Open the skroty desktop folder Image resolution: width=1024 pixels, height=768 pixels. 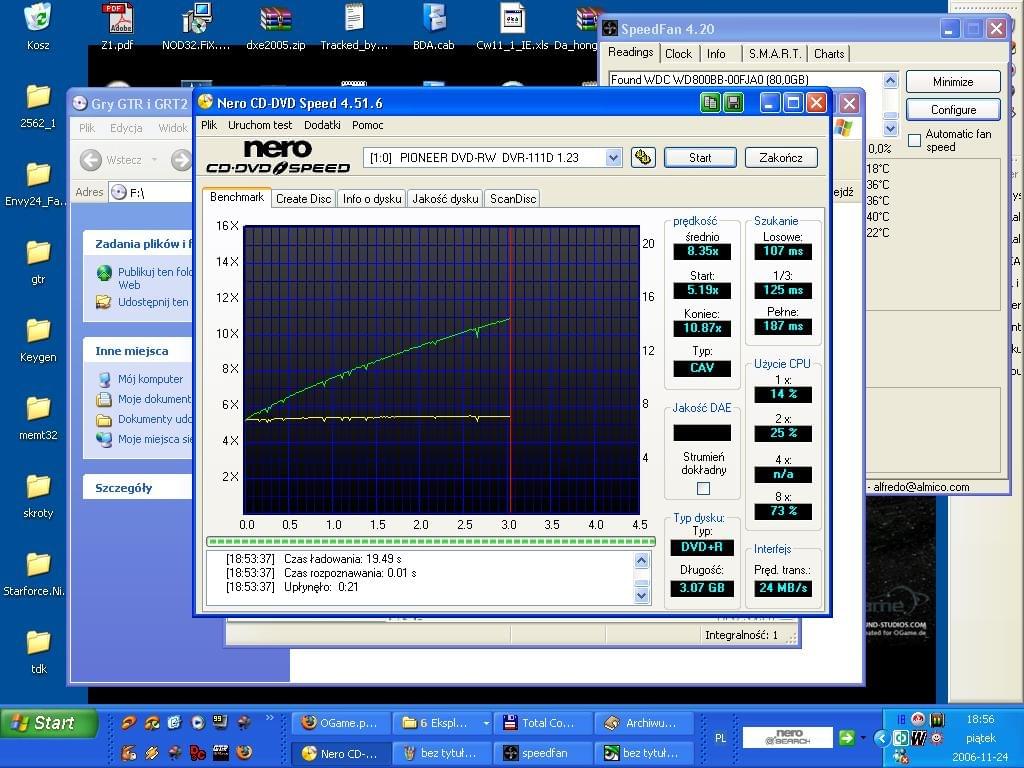pos(38,495)
